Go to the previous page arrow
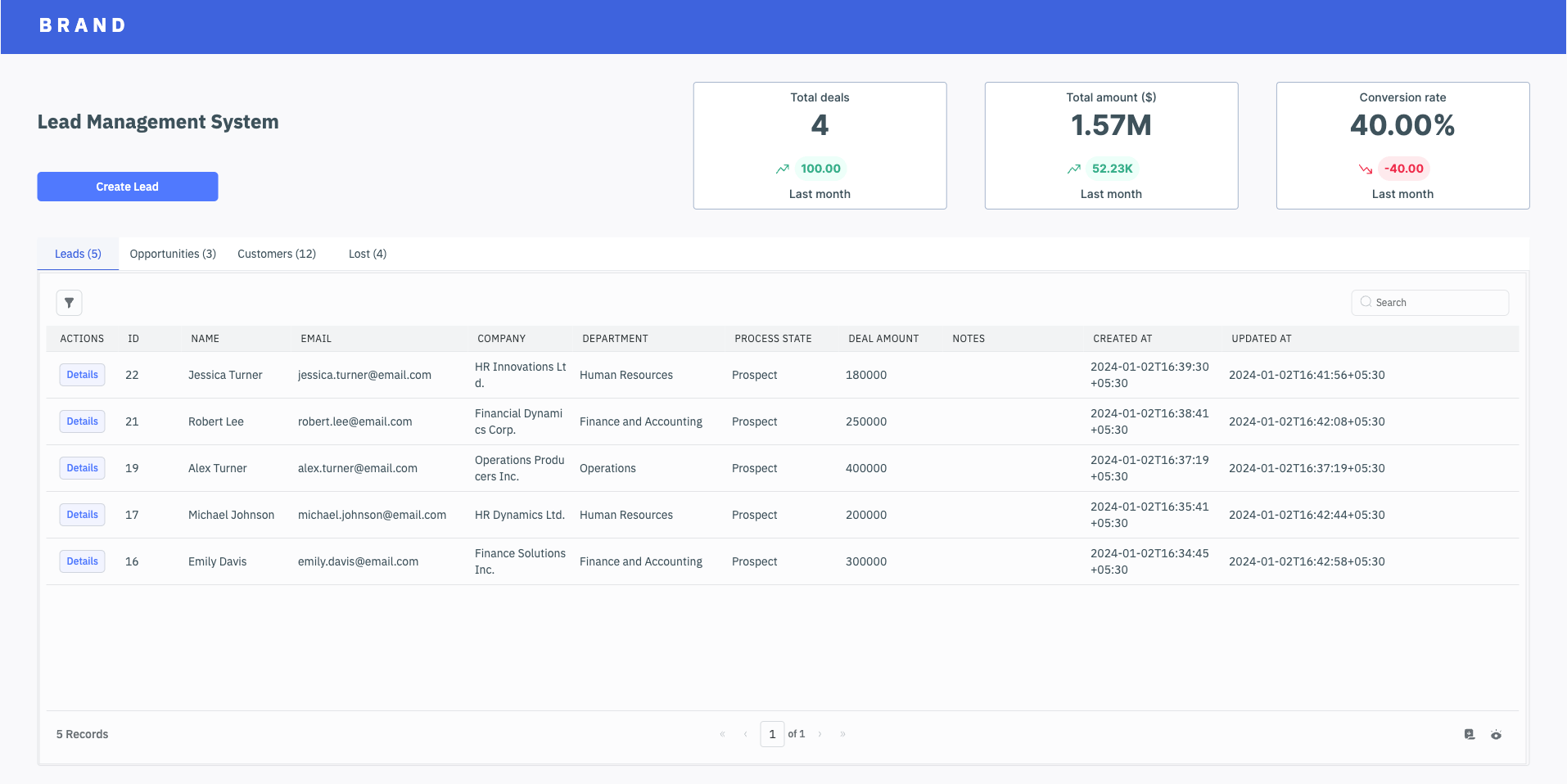This screenshot has height=784, width=1567. point(745,734)
